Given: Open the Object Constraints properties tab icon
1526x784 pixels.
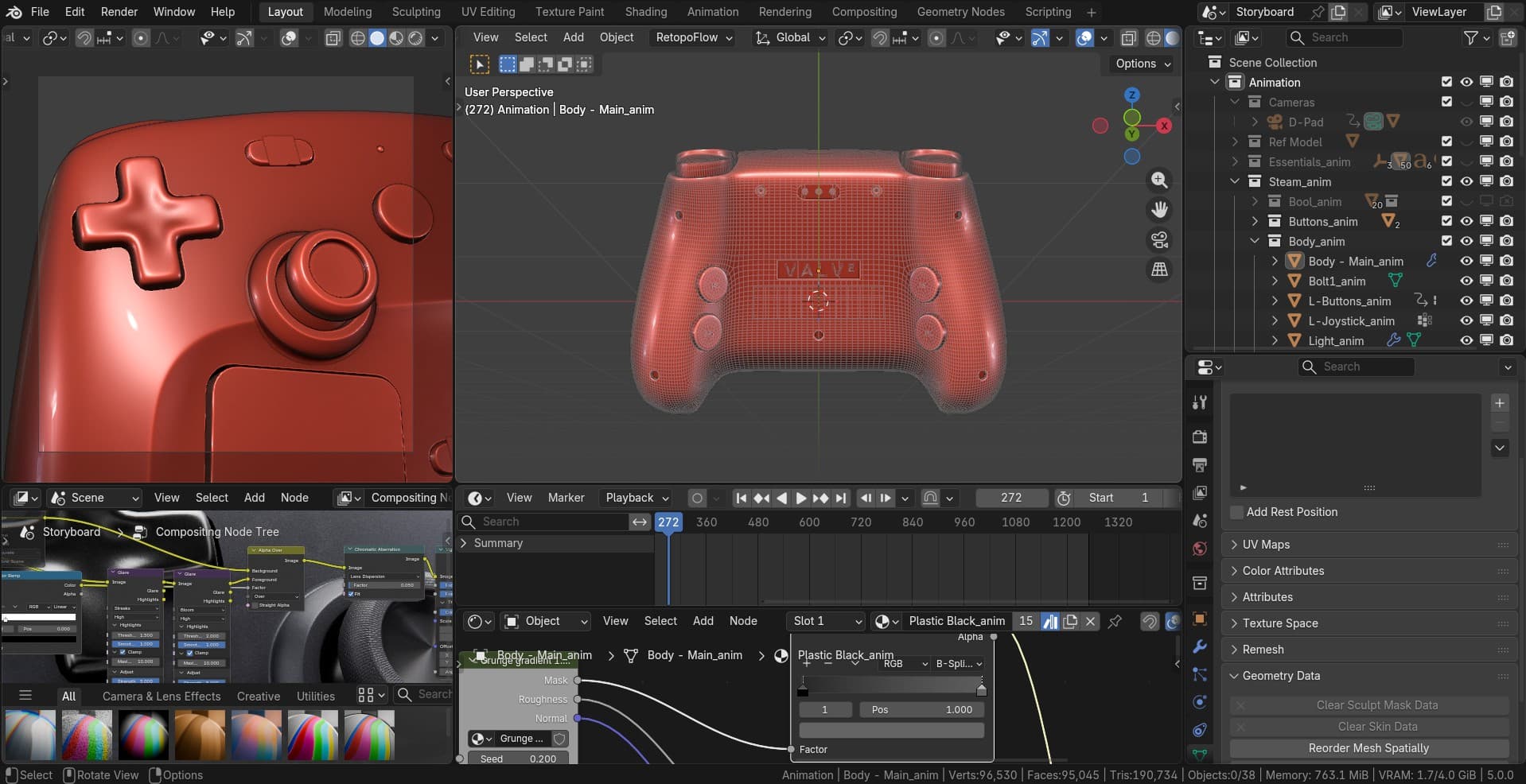Looking at the screenshot, I should click(x=1200, y=730).
